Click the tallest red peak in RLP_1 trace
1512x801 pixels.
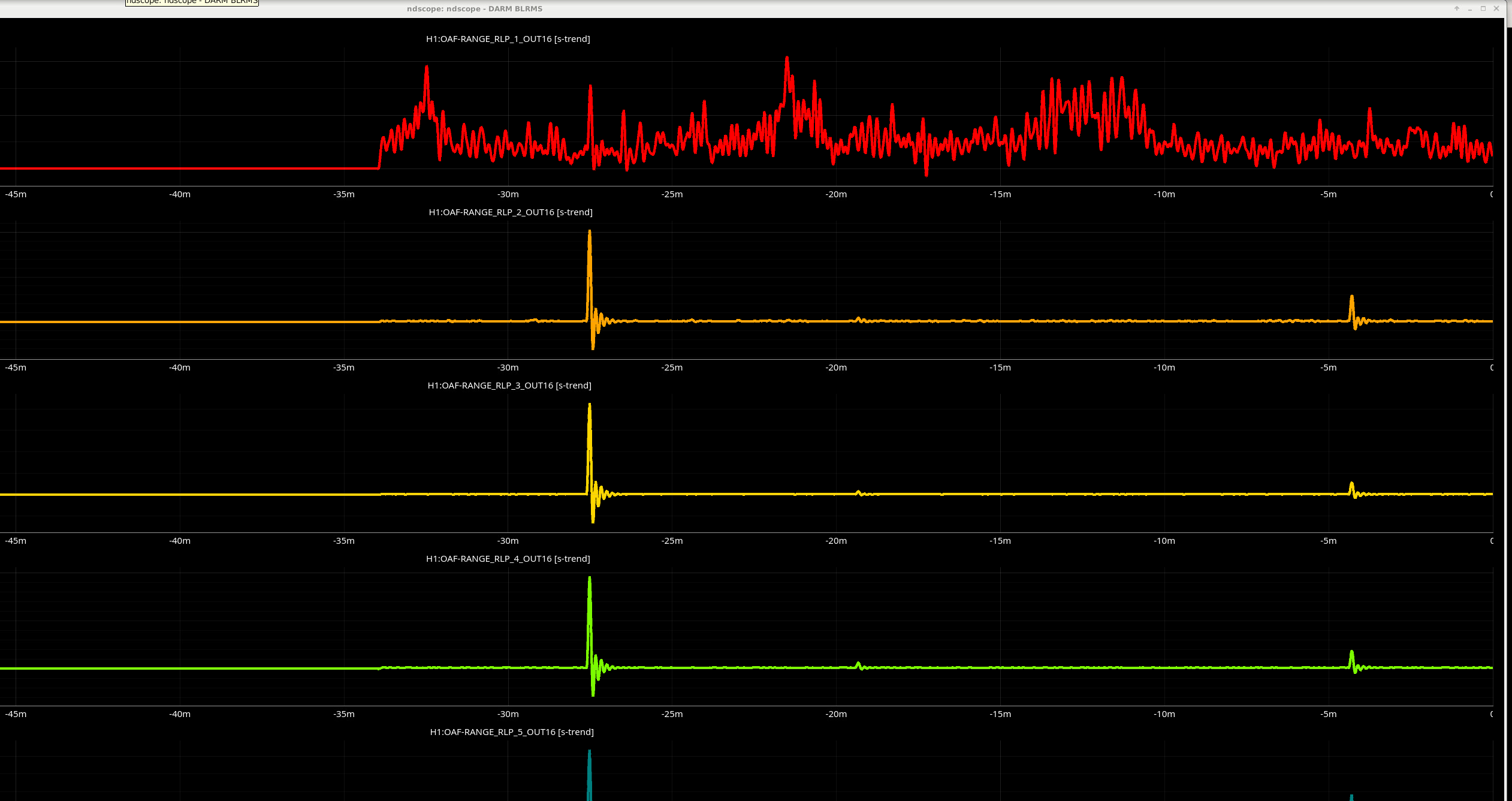click(787, 59)
